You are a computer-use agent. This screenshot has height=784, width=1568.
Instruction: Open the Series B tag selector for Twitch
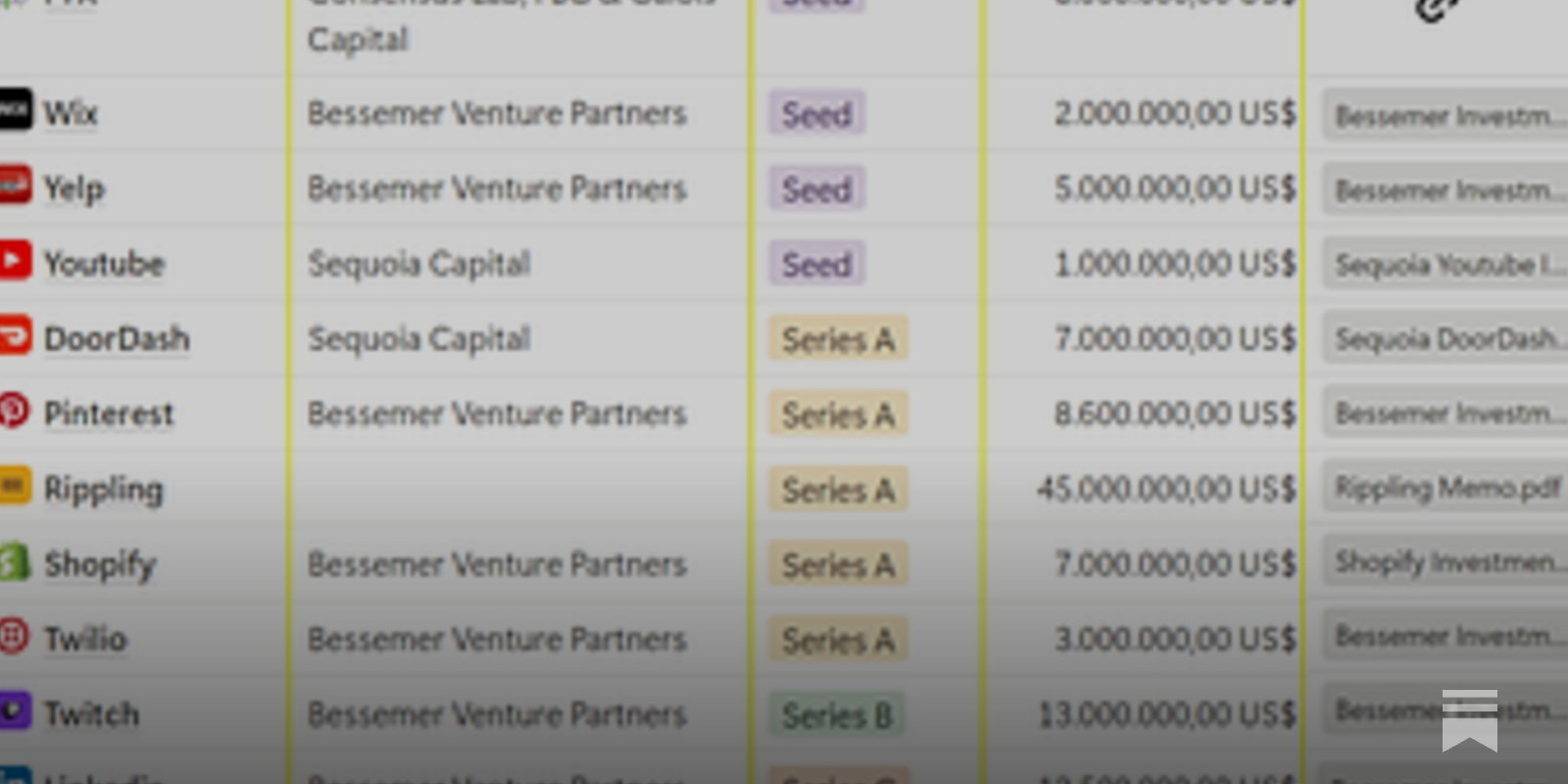(838, 715)
